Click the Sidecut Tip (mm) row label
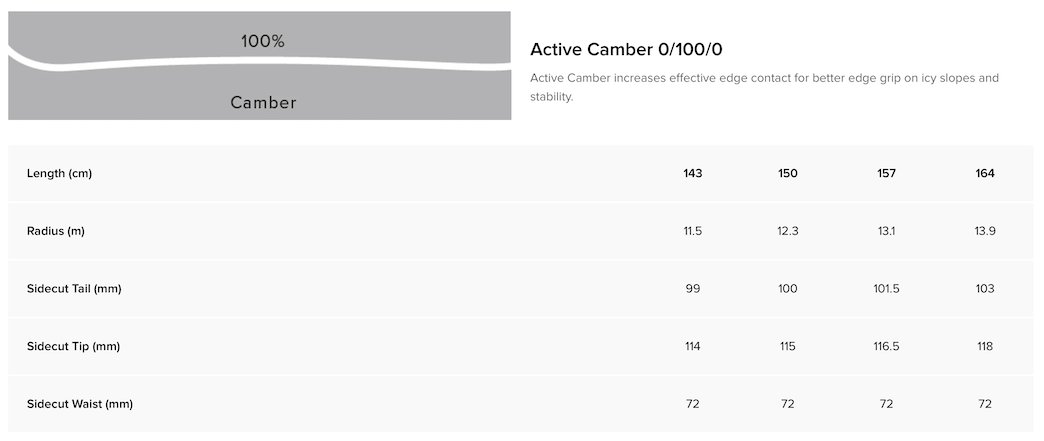The width and height of the screenshot is (1044, 441). (x=73, y=346)
